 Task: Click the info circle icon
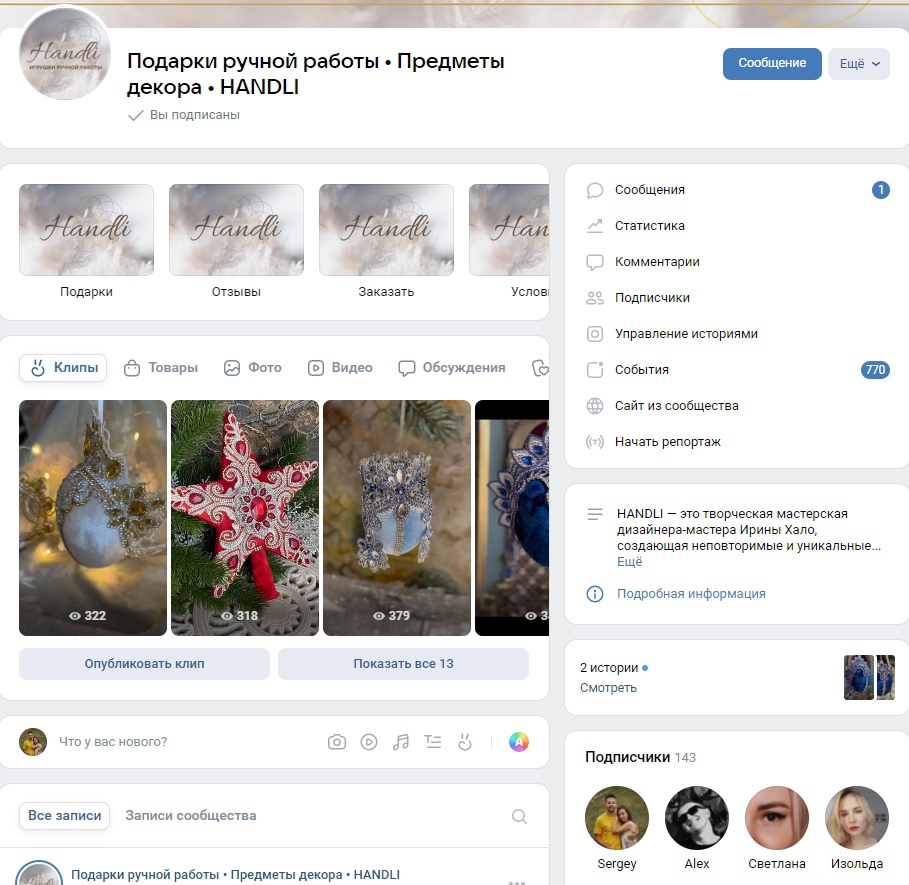click(x=595, y=593)
